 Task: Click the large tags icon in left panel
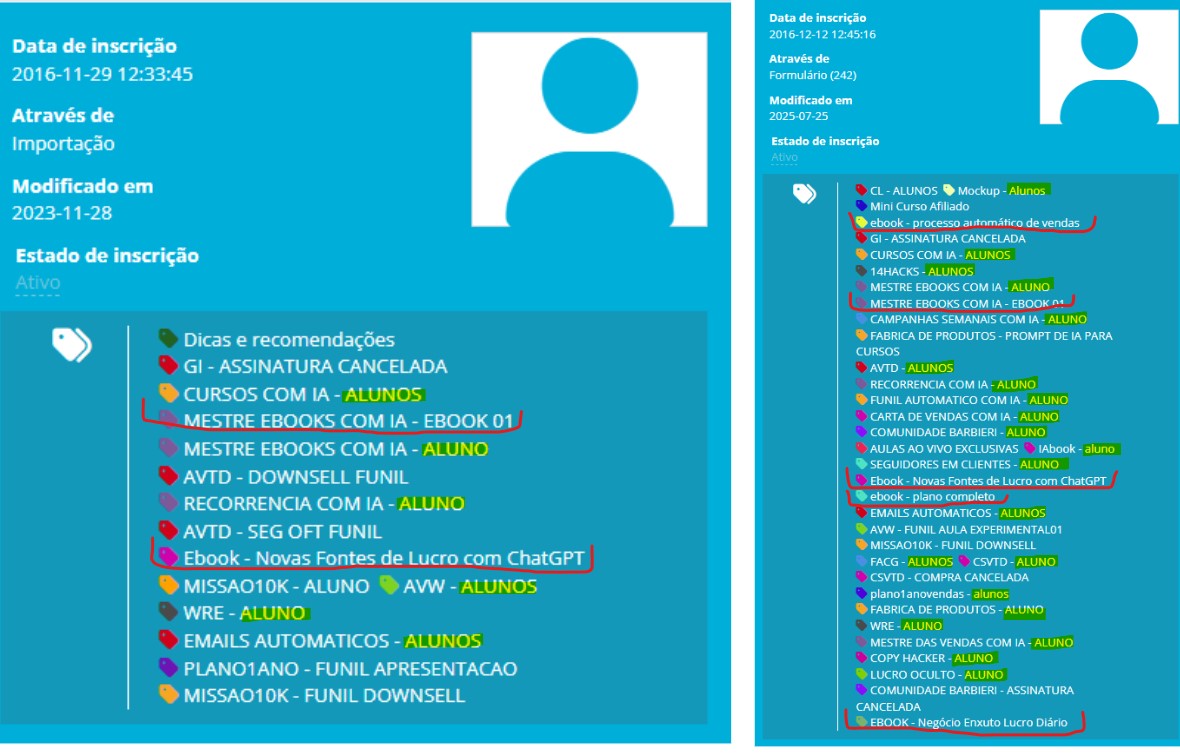tap(71, 345)
